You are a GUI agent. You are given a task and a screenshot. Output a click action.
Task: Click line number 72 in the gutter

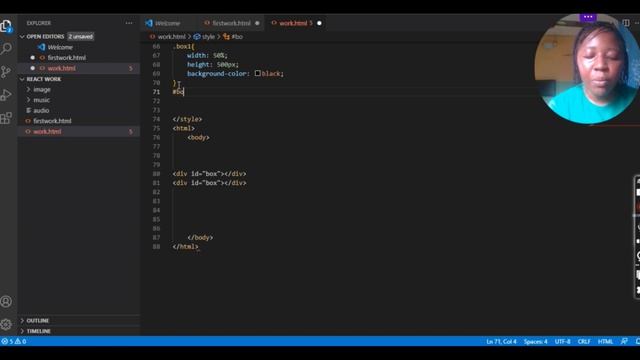(x=156, y=101)
